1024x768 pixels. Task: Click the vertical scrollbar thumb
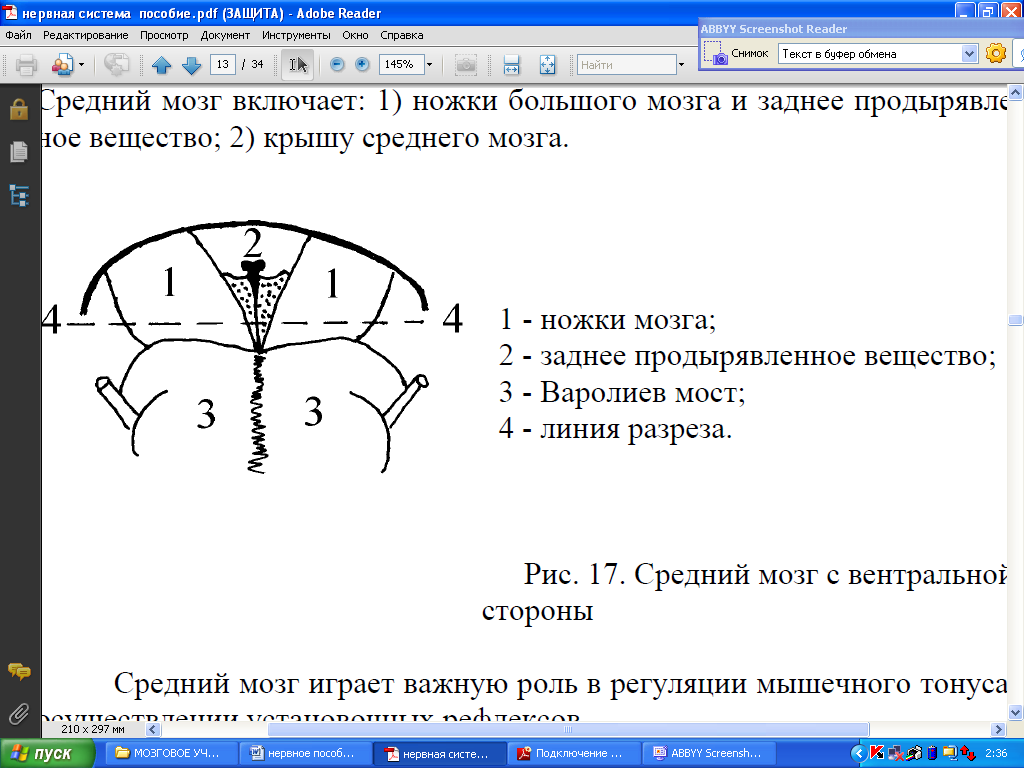1016,319
